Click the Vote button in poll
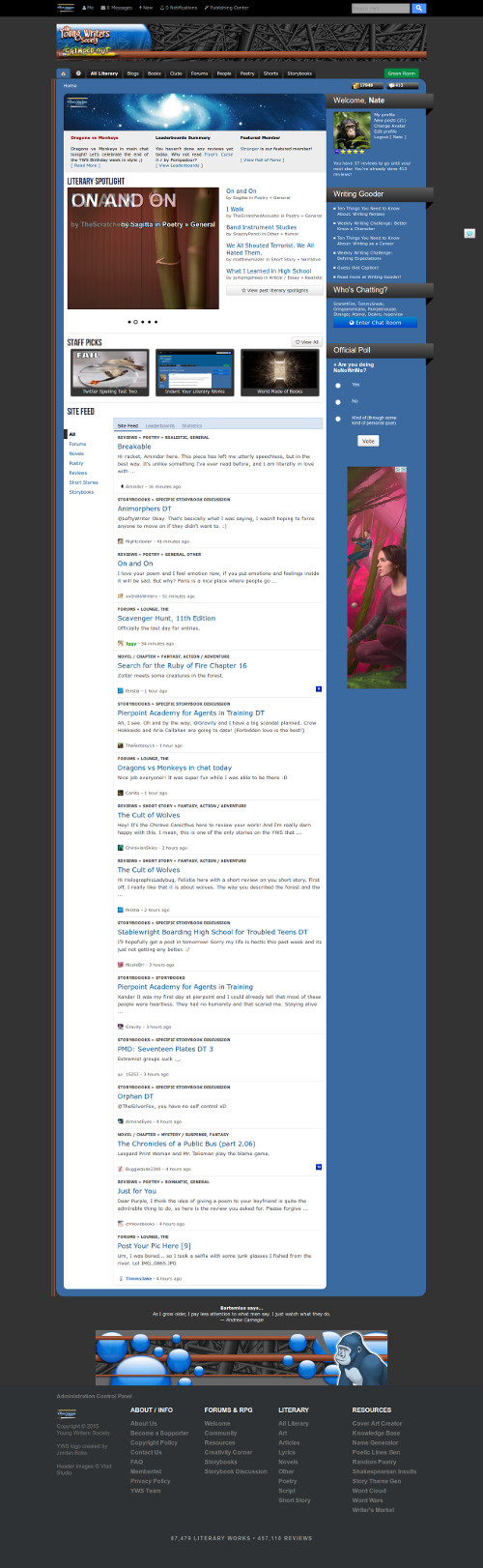Image resolution: width=483 pixels, height=1568 pixels. point(368,441)
